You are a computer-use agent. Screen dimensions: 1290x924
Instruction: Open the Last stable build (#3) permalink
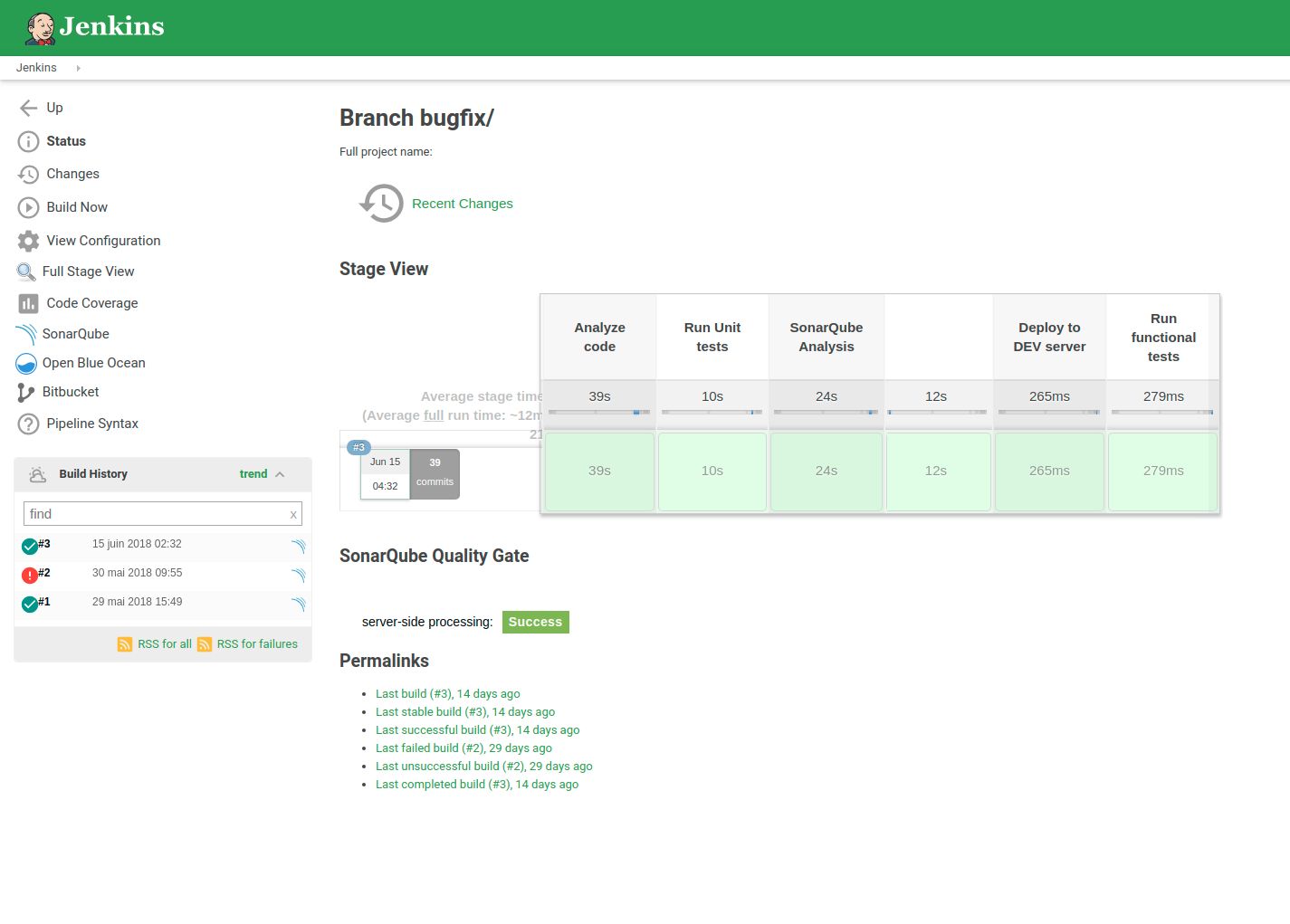pos(465,712)
